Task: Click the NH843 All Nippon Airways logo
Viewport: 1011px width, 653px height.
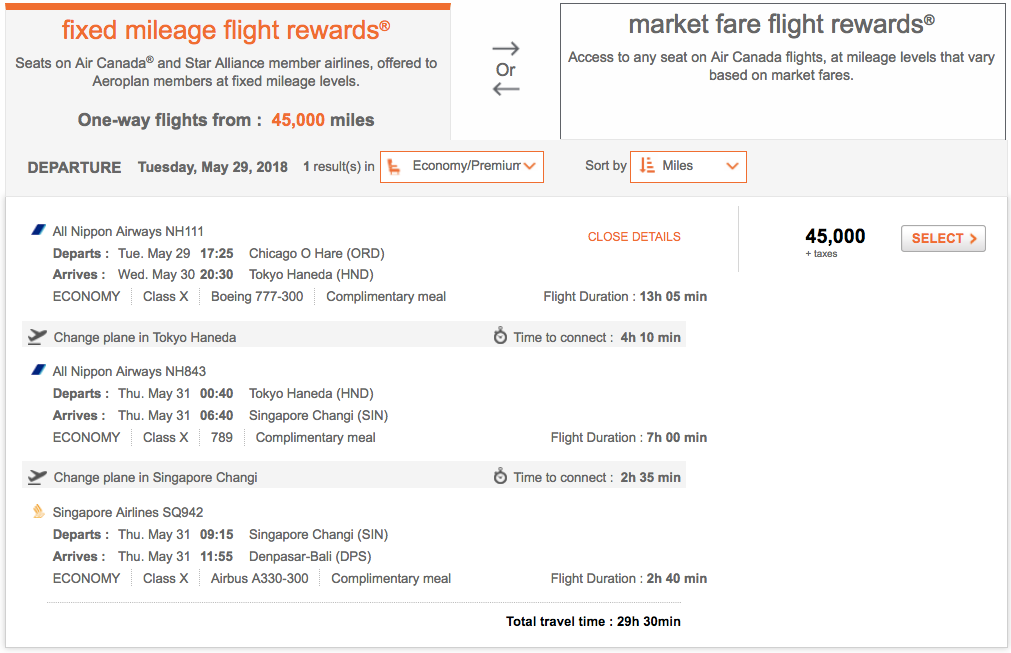Action: point(39,370)
